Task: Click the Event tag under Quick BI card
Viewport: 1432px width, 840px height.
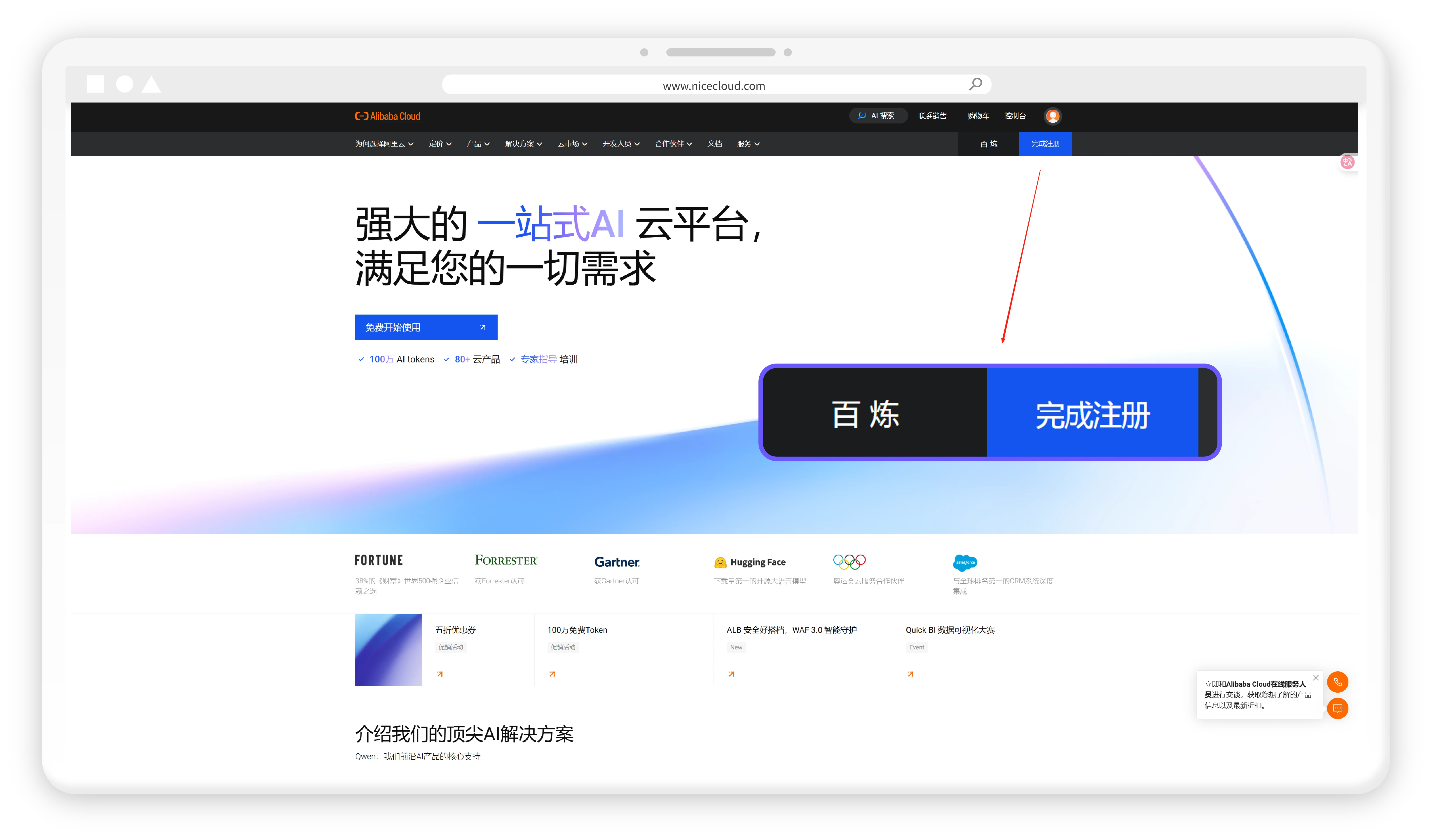Action: click(916, 647)
